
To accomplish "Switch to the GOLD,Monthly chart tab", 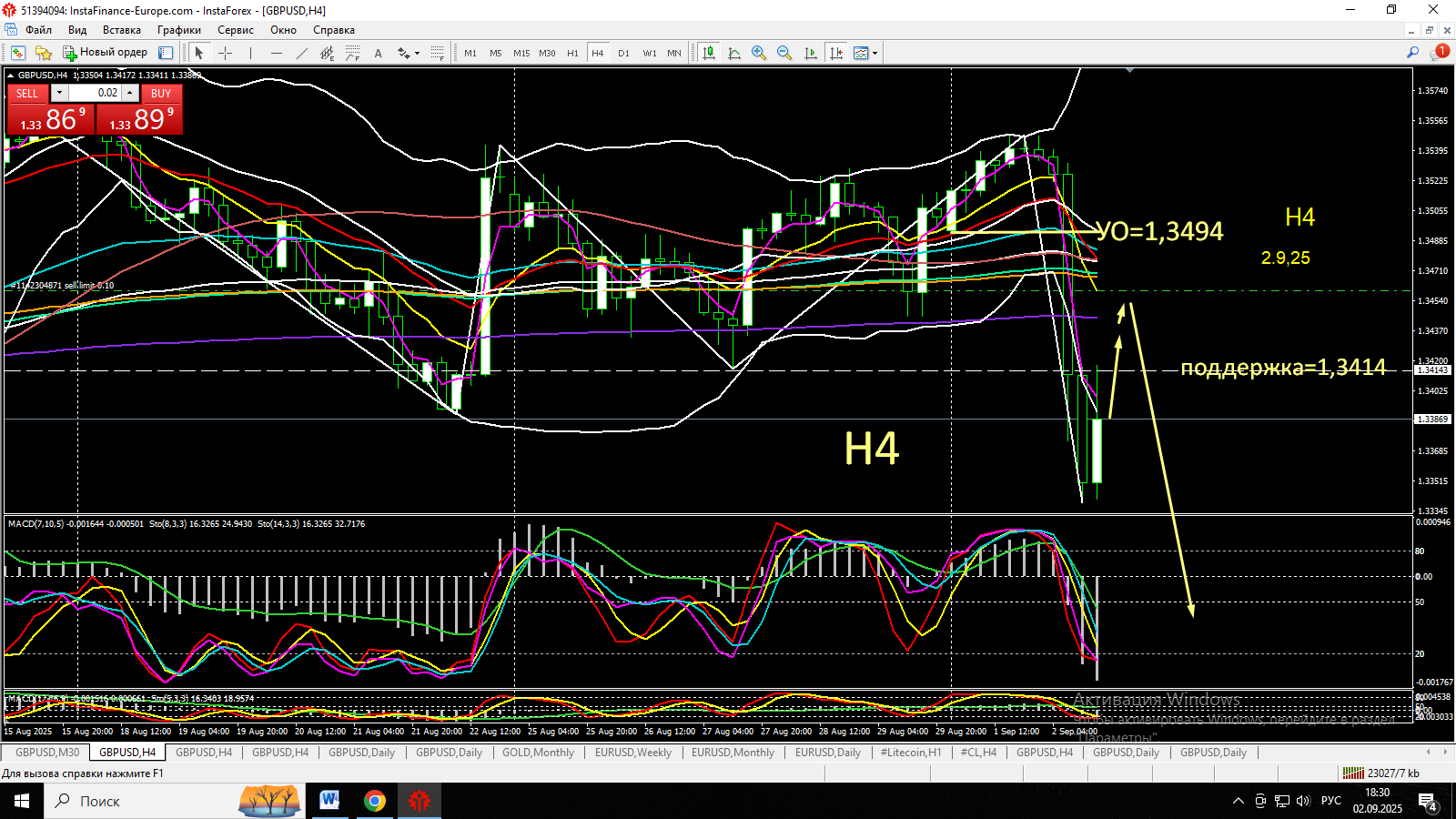I will click(x=538, y=753).
